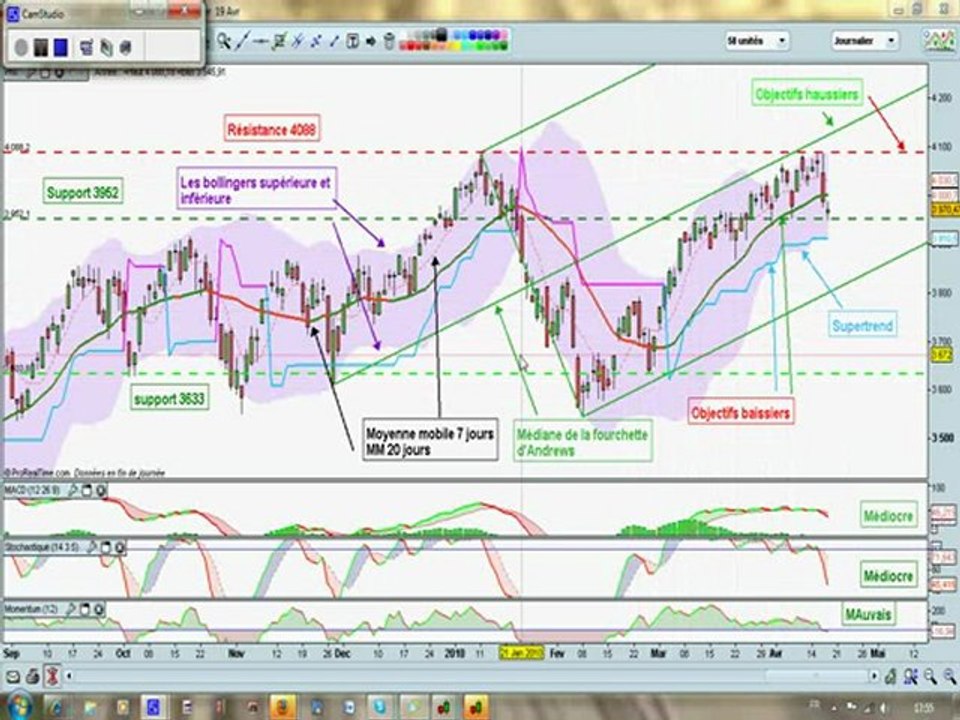This screenshot has width=960, height=720.
Task: Click the 'Objectifs baissiers' label
Action: [741, 413]
